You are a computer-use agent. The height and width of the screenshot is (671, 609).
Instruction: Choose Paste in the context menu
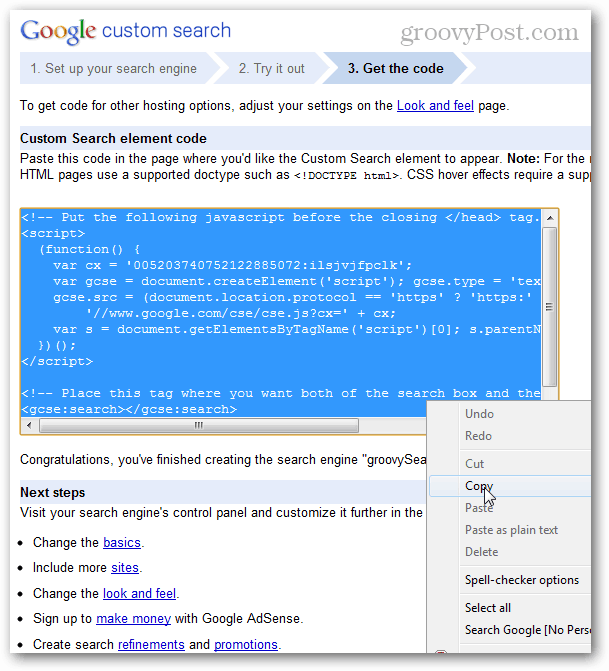click(x=479, y=508)
